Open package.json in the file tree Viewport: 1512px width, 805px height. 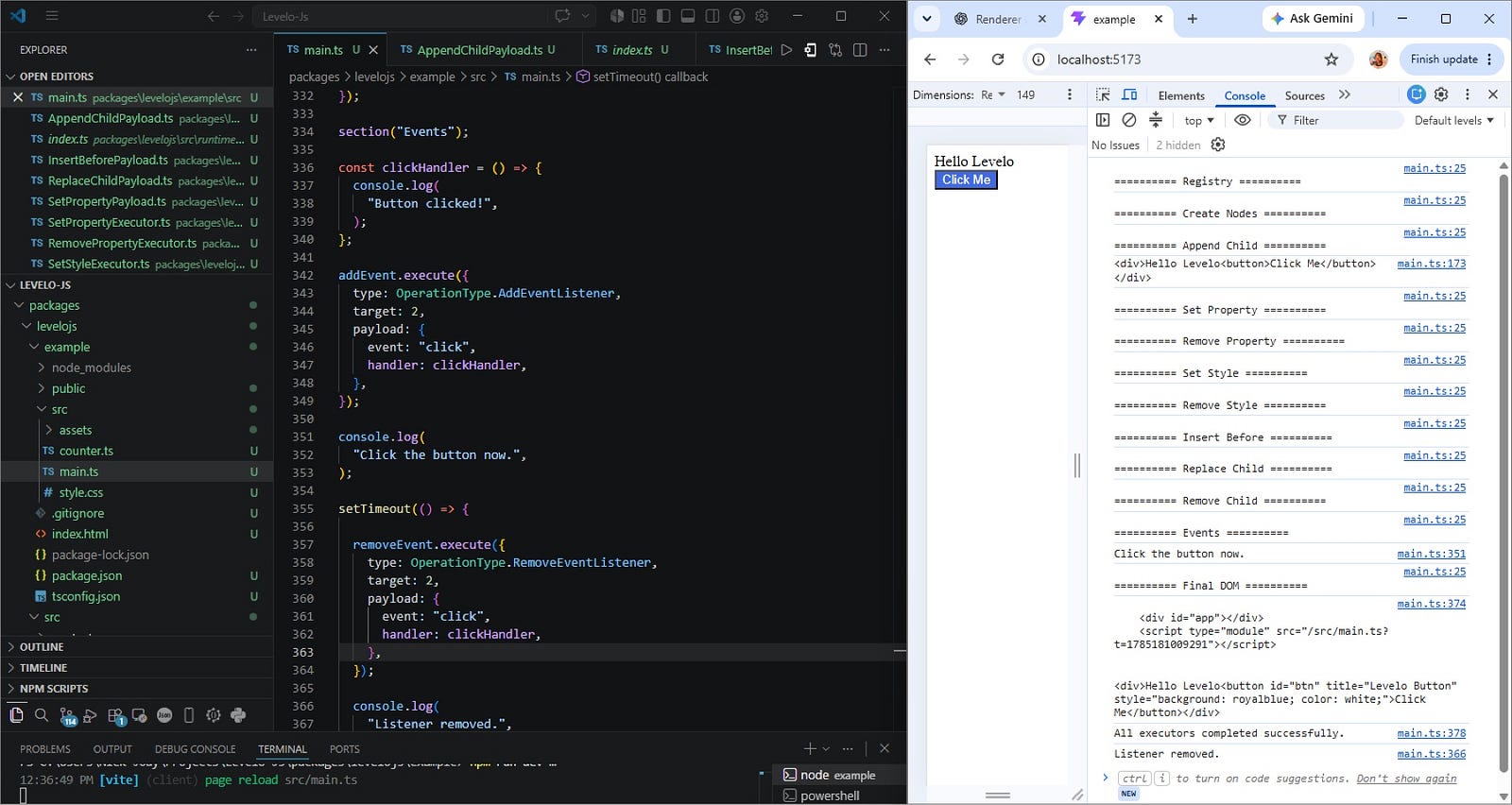(x=87, y=575)
